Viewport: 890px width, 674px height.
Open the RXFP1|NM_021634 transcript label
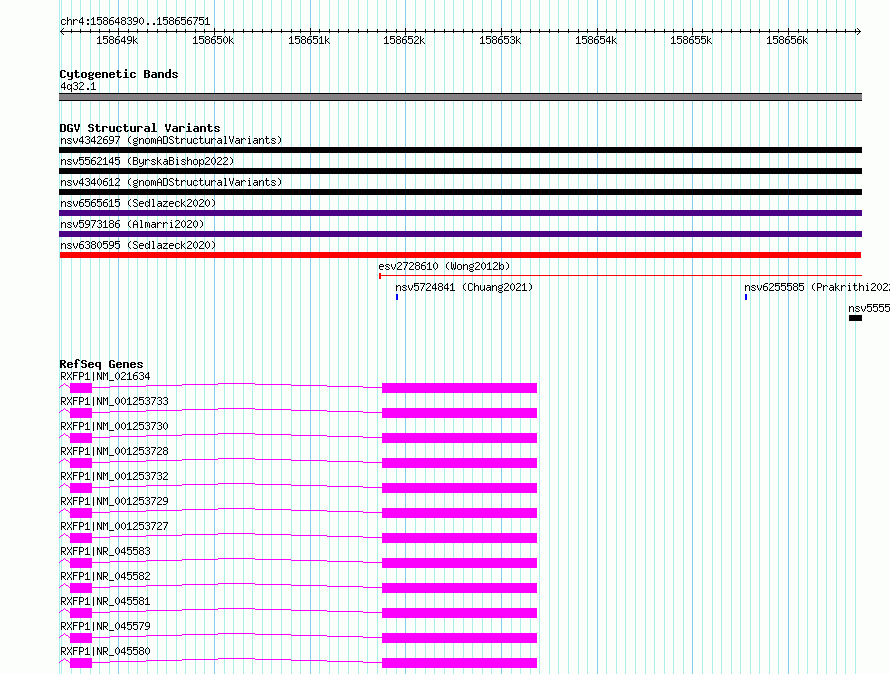tap(105, 376)
